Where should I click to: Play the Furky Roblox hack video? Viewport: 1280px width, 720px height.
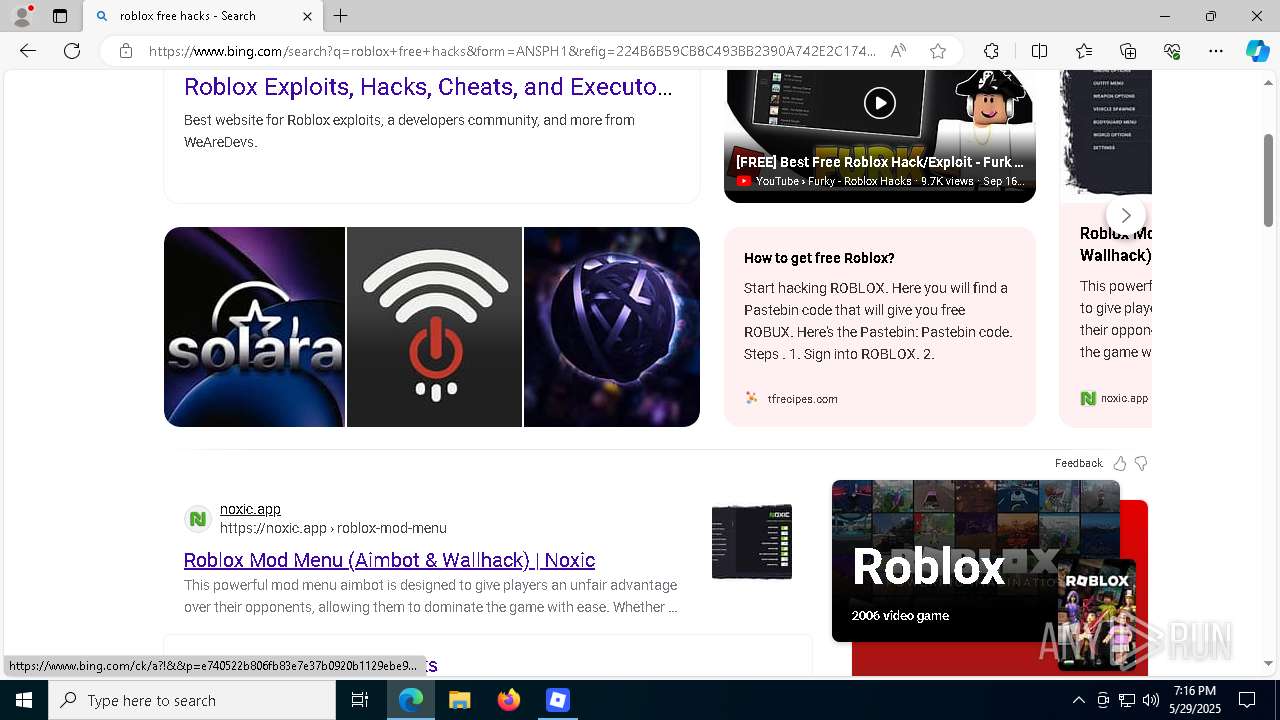coord(880,103)
